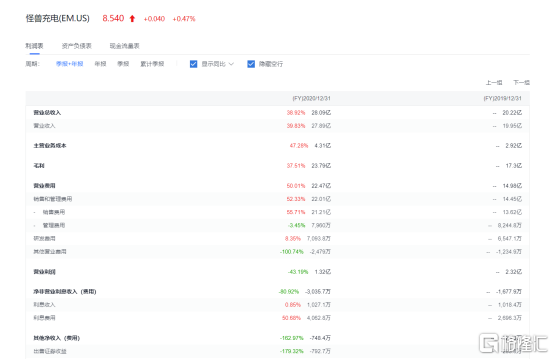
Task: Select the 主营业务成本 row label
Action: [x=50, y=146]
